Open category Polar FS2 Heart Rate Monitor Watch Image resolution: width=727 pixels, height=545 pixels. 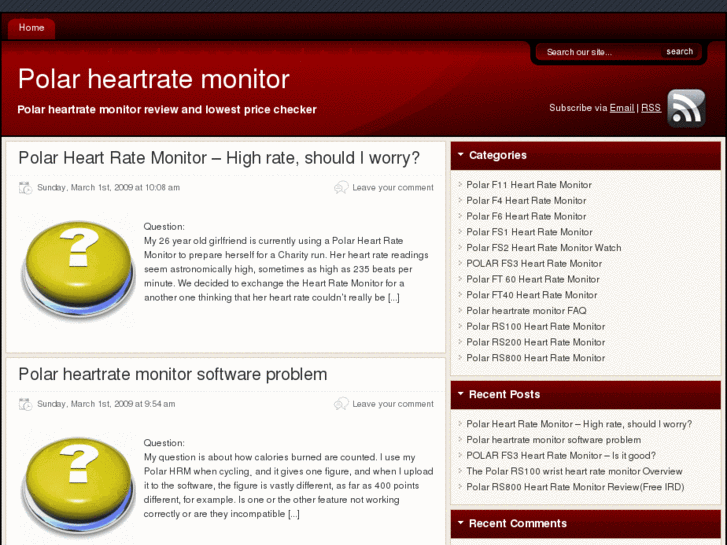click(x=544, y=248)
